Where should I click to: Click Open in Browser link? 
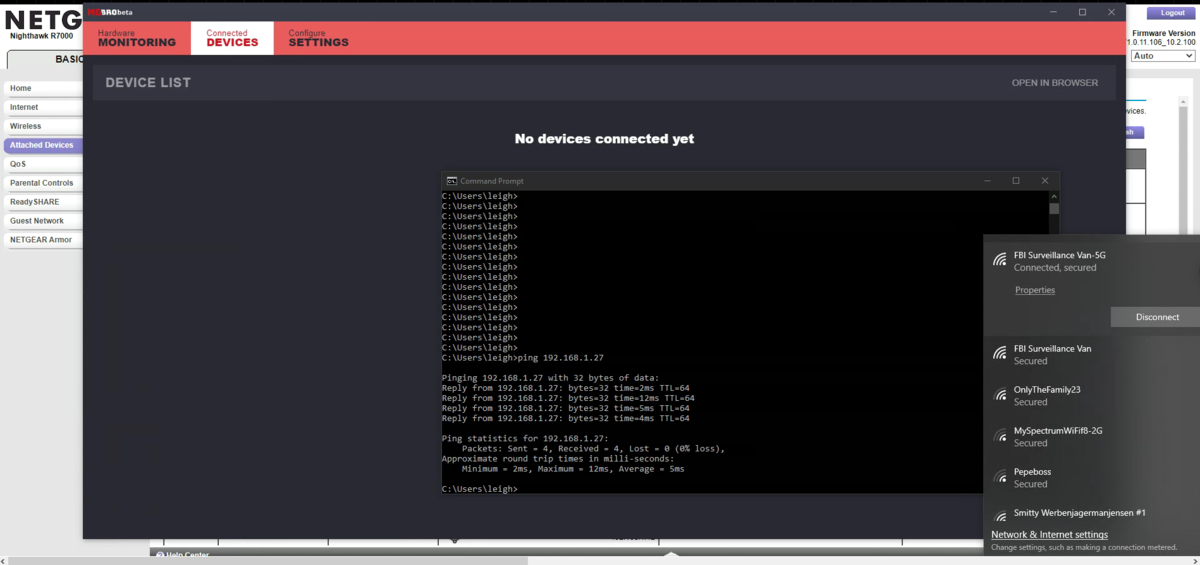point(1054,83)
